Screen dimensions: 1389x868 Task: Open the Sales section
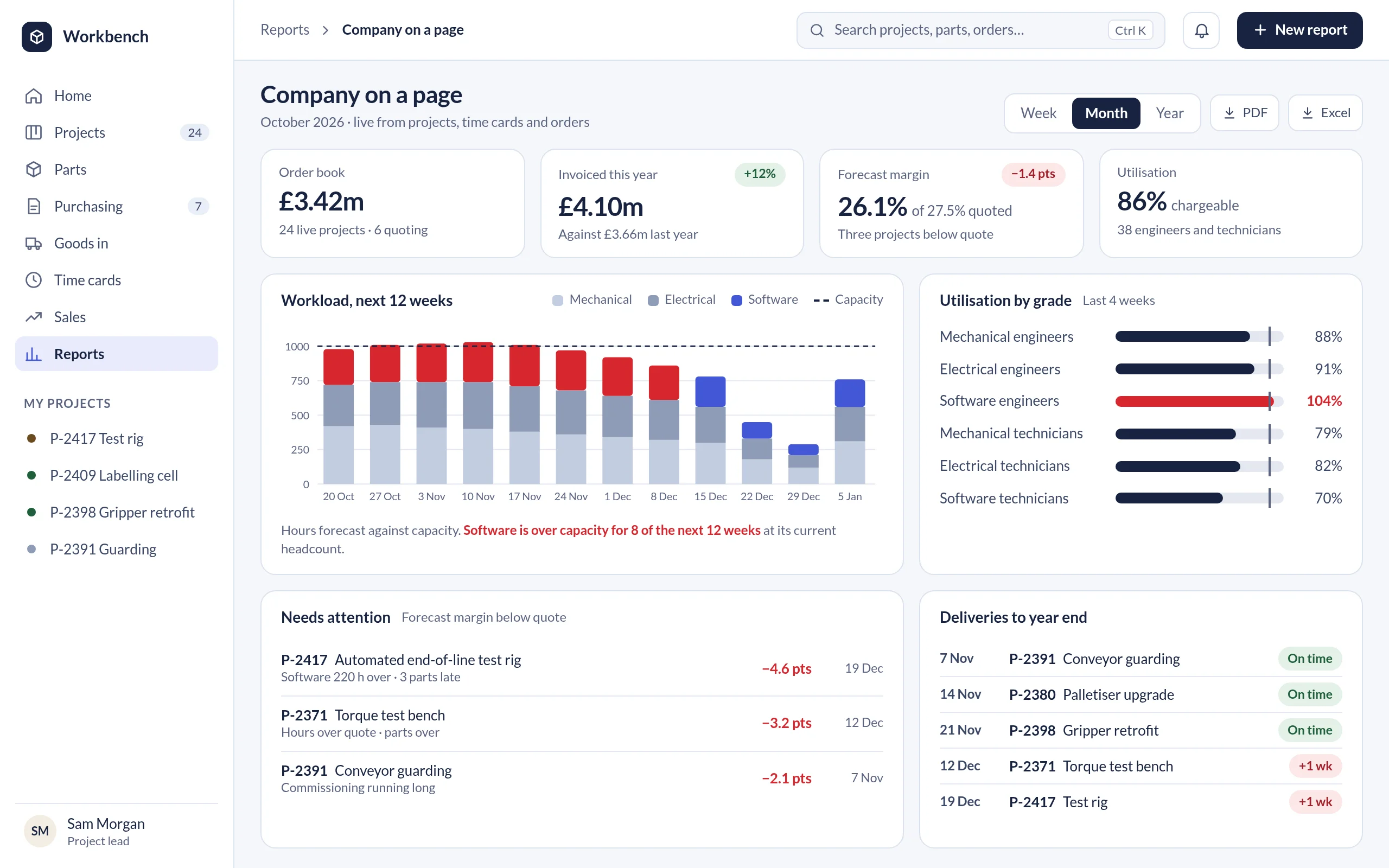[x=117, y=317]
